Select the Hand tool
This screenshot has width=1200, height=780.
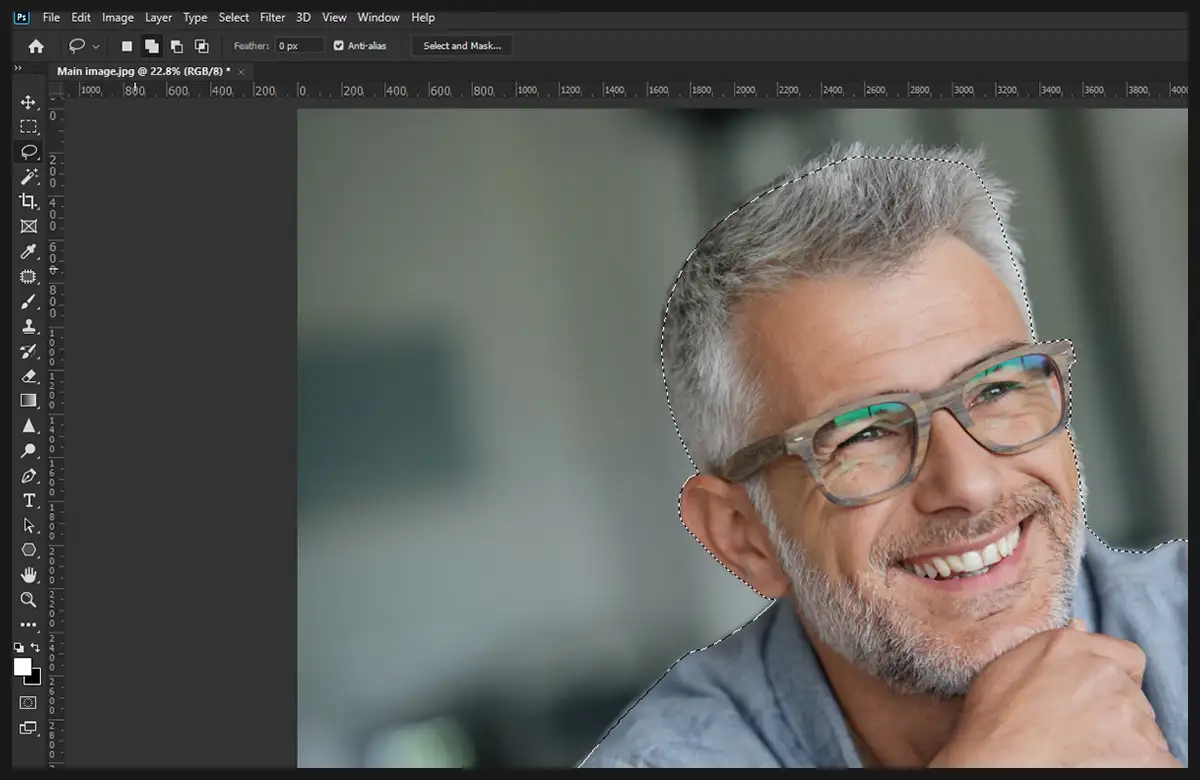(28, 575)
